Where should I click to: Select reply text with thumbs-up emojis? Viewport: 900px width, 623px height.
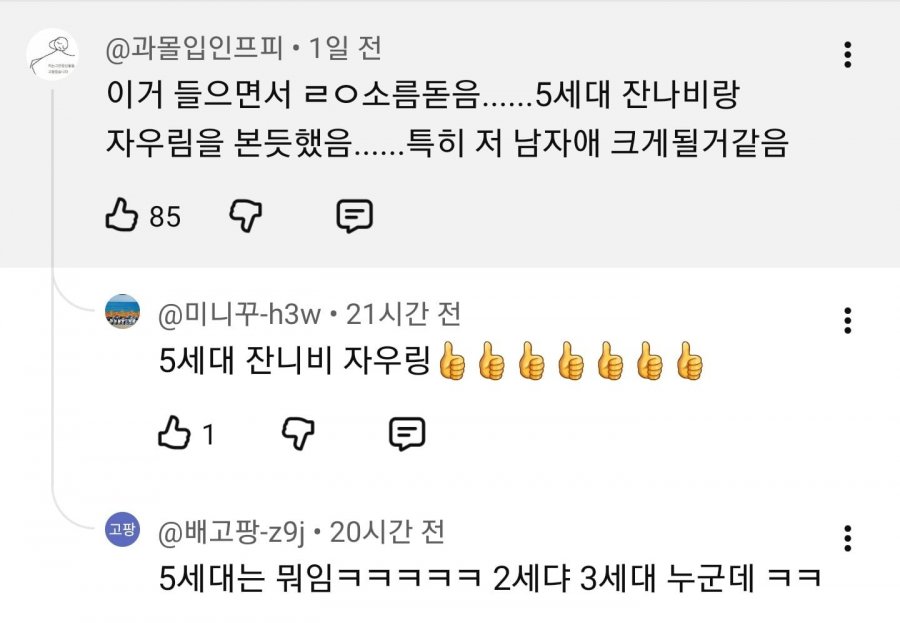click(432, 361)
